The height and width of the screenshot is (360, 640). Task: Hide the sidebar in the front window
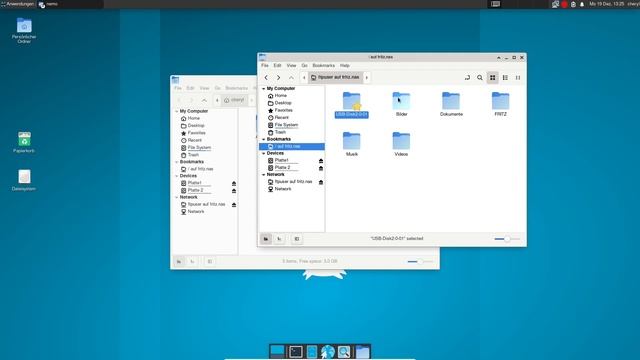tap(297, 239)
